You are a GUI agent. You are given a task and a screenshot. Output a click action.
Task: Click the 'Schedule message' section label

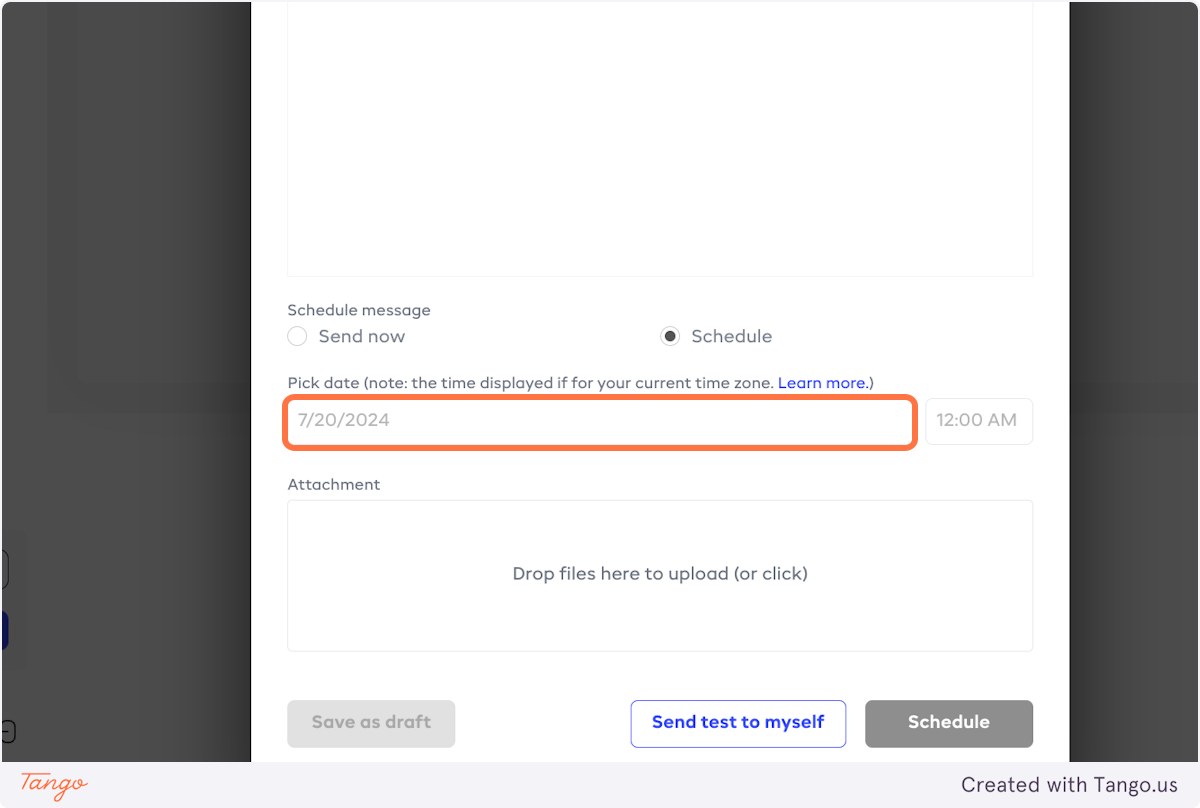point(359,311)
